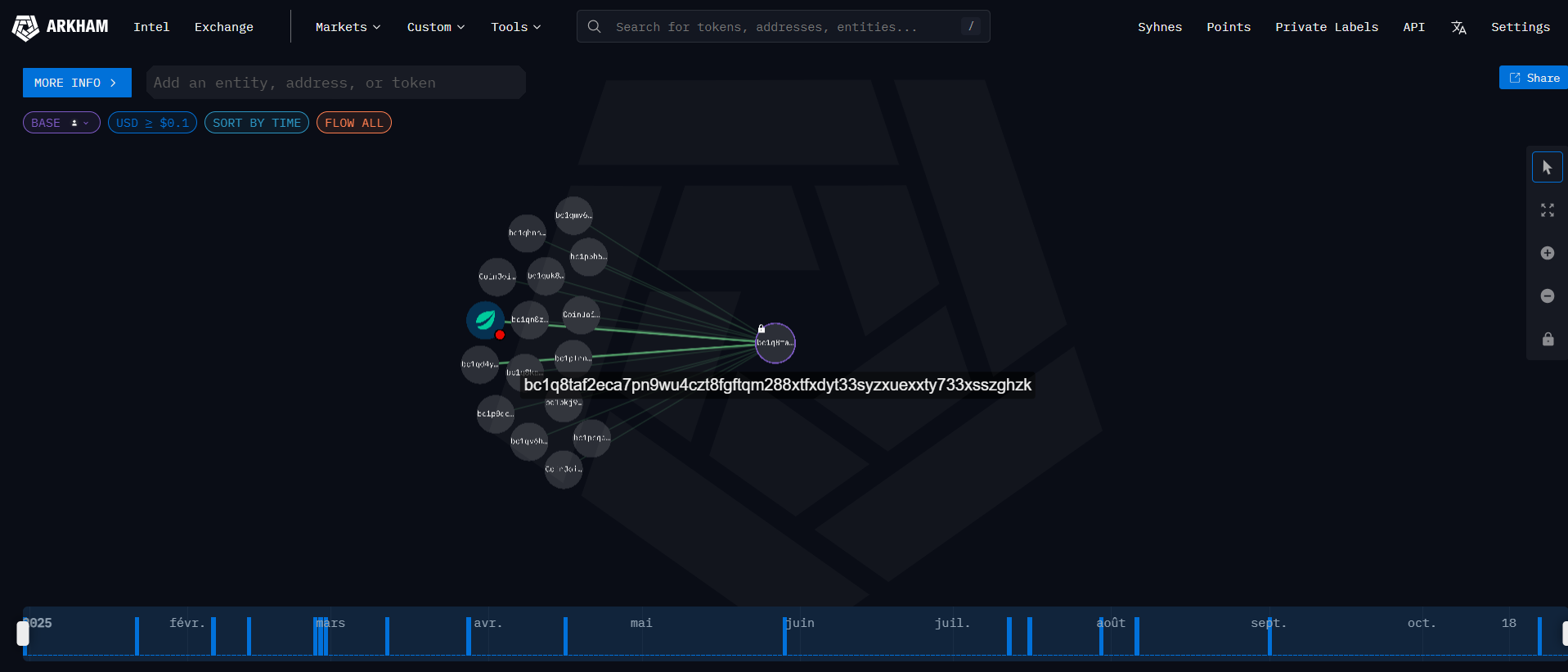Focus the Add an entity field
The image size is (1568, 672).
coord(335,83)
